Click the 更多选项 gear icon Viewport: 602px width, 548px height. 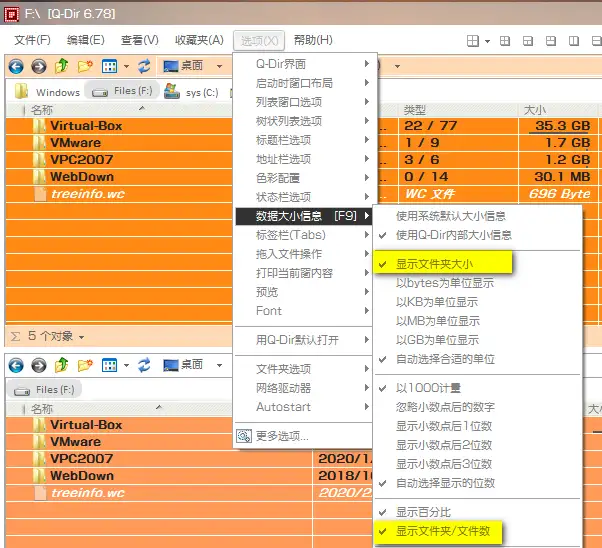(x=244, y=436)
